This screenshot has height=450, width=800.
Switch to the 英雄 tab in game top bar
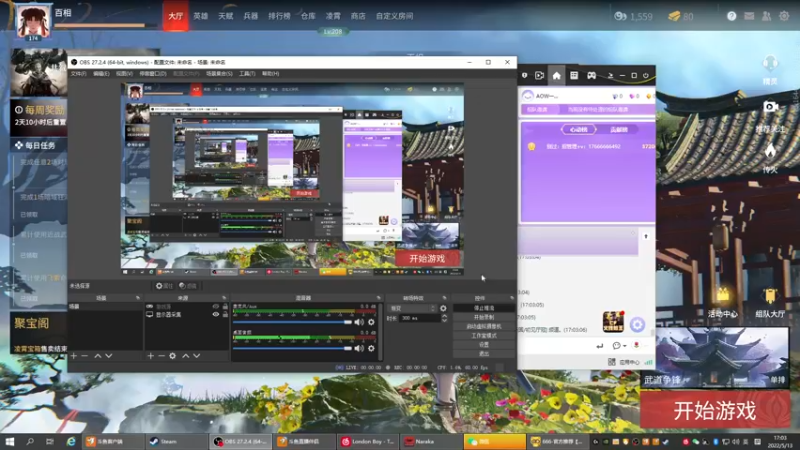[x=201, y=16]
